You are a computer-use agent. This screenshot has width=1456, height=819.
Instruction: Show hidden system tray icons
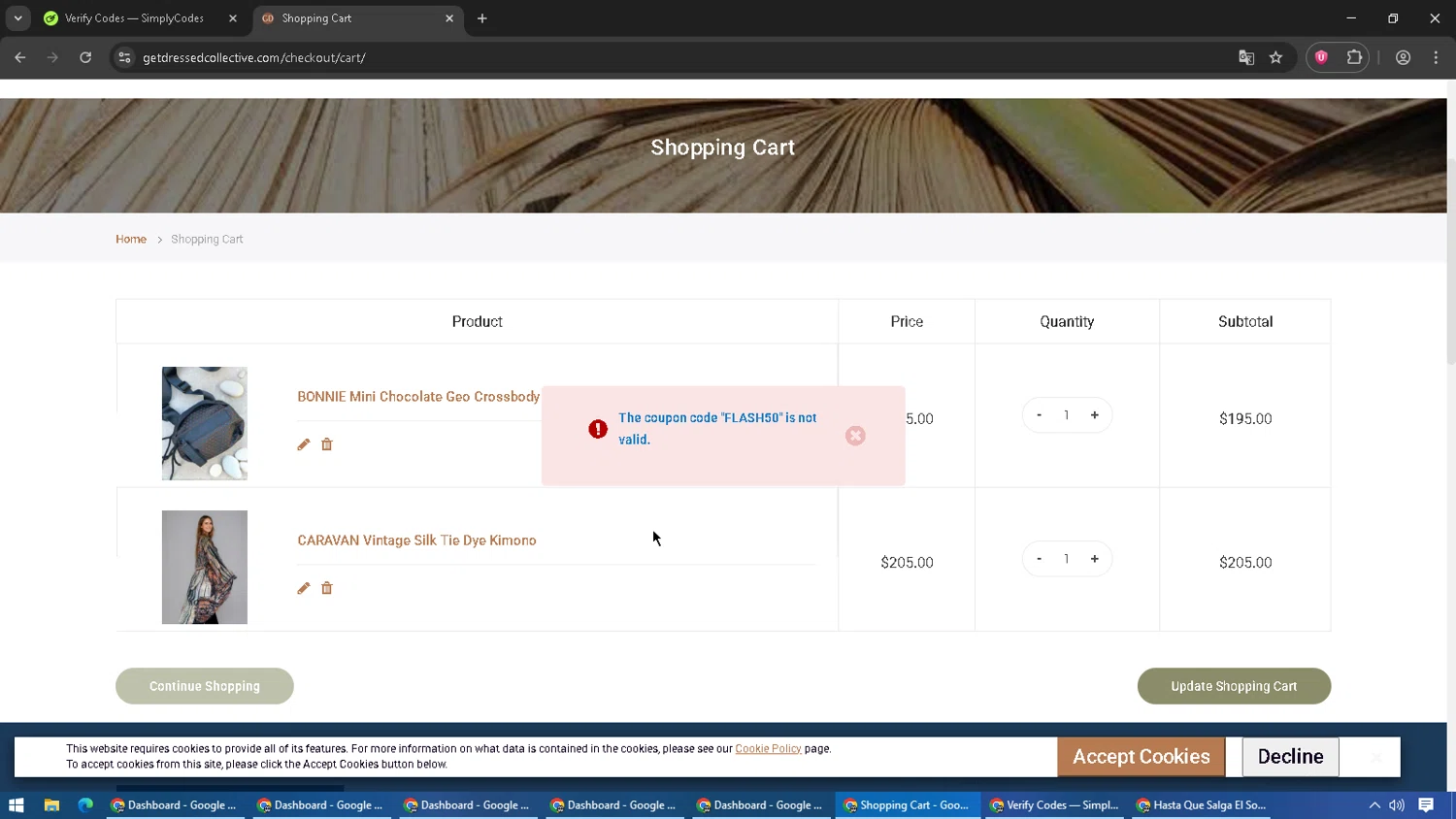[x=1374, y=805]
